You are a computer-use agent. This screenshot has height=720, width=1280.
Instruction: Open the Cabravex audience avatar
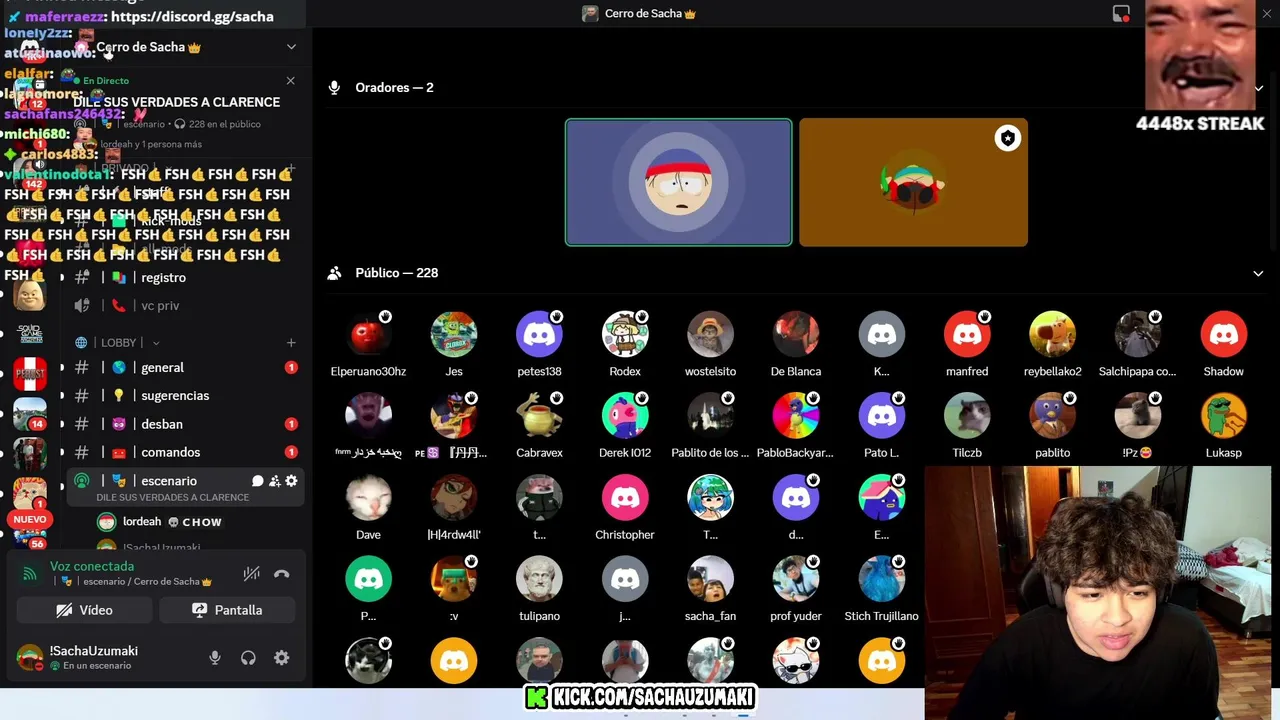(x=539, y=415)
